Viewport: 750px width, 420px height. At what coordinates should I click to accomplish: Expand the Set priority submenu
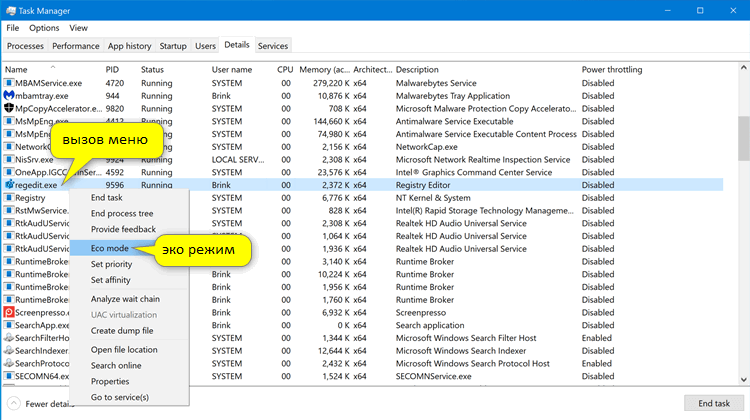point(129,264)
